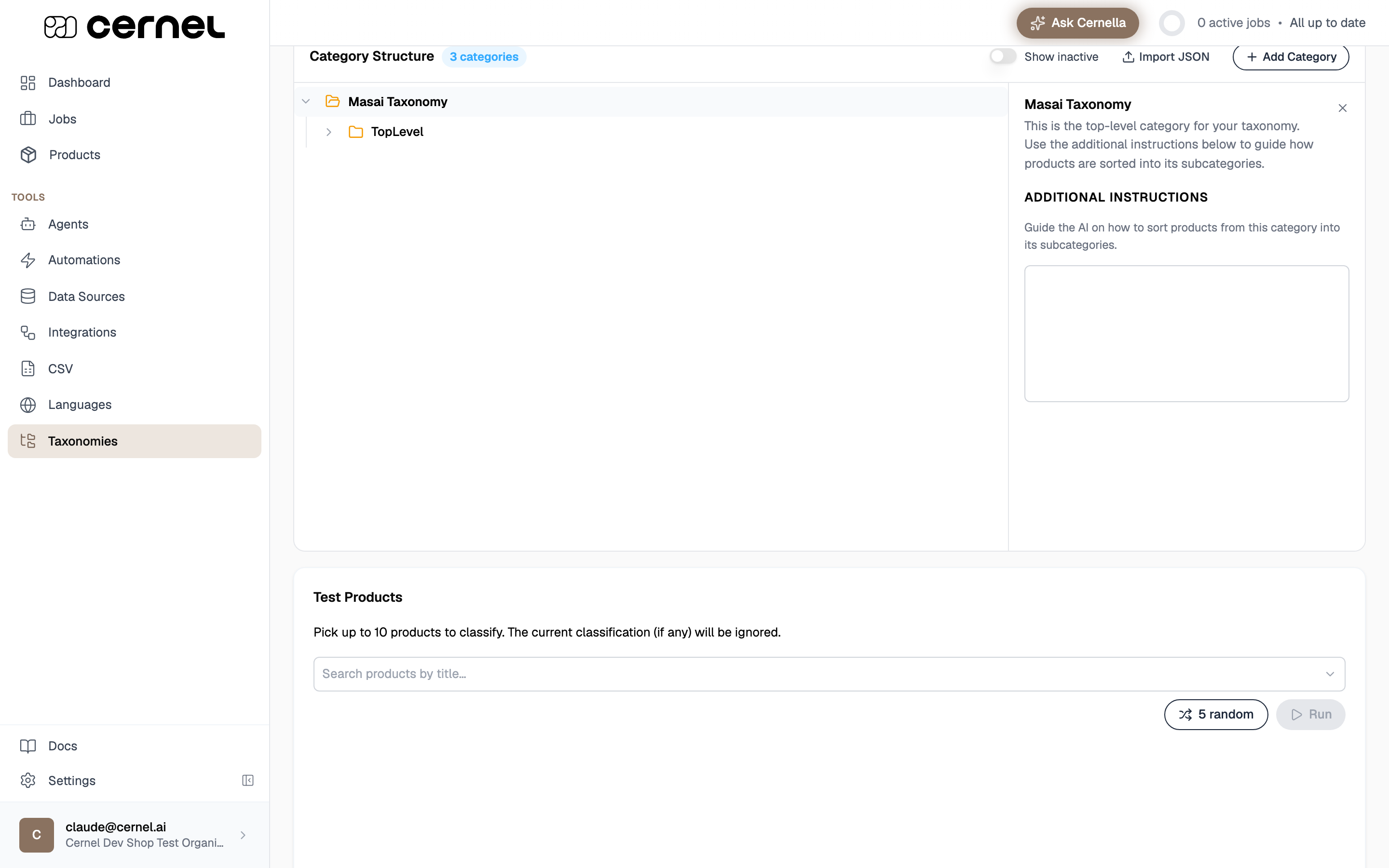Collapse the Masai Taxonomy tree node
This screenshot has width=1389, height=868.
306,102
